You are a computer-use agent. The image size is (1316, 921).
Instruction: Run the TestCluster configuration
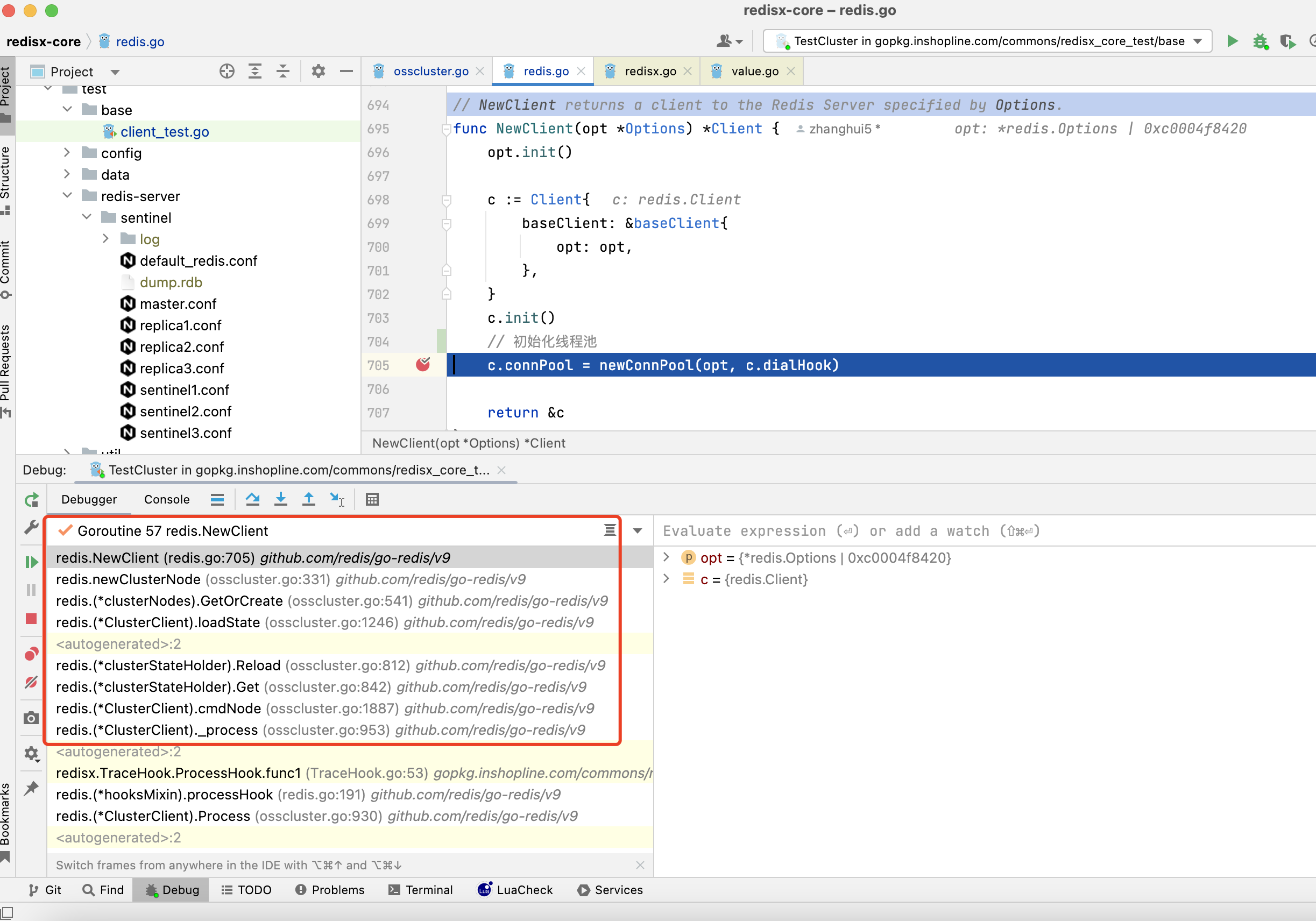click(x=1232, y=41)
